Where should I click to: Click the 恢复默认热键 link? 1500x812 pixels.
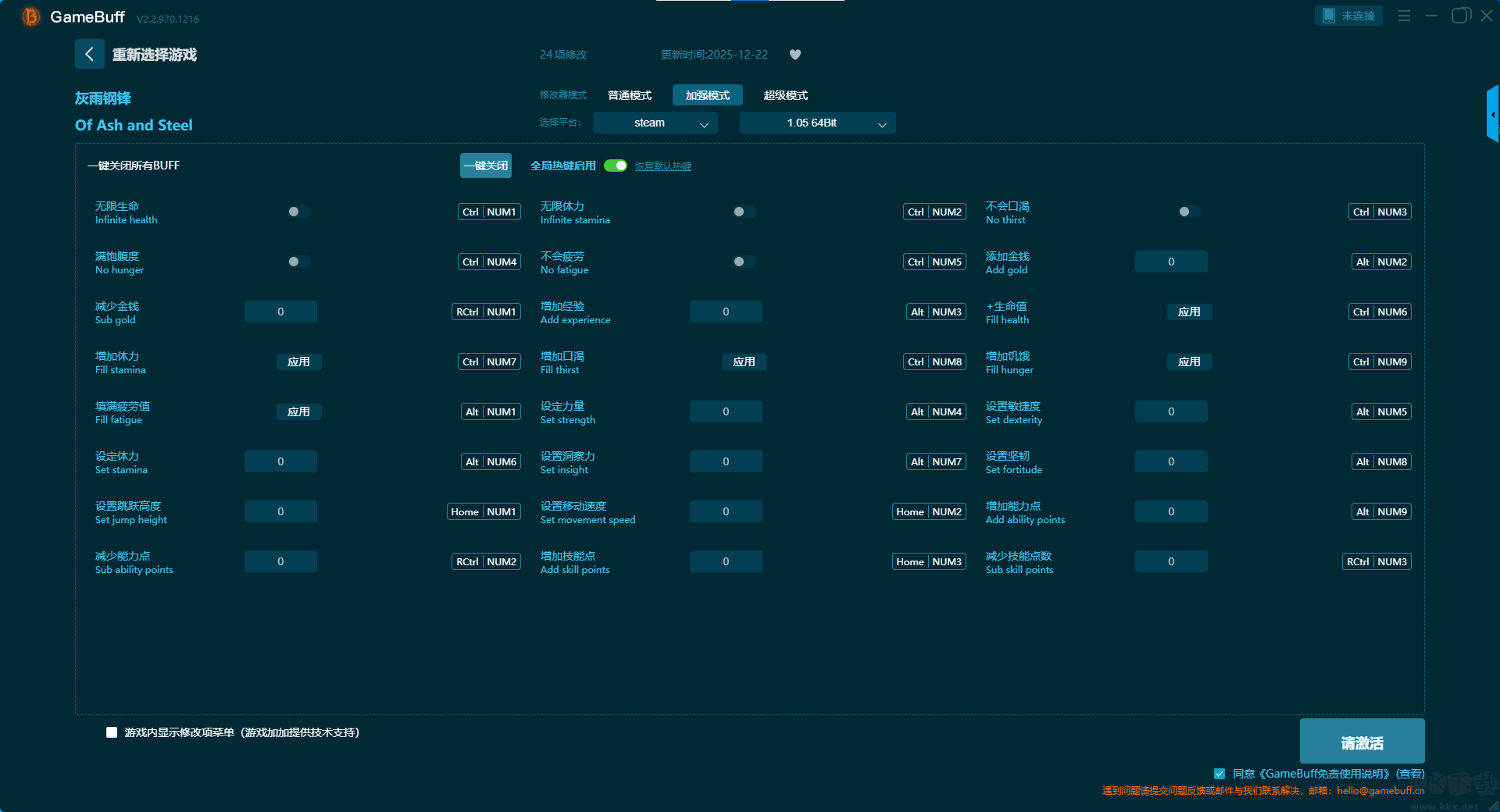tap(662, 166)
